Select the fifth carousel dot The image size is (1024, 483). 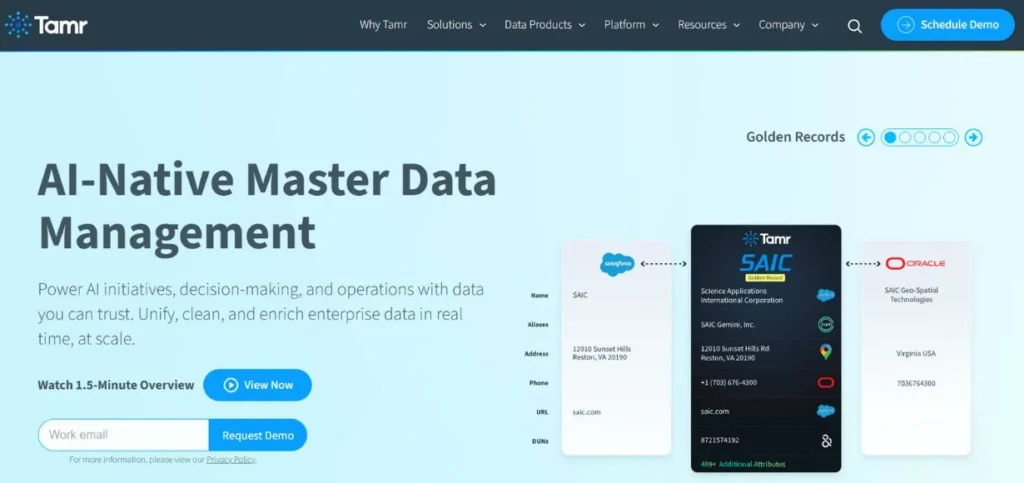[949, 138]
